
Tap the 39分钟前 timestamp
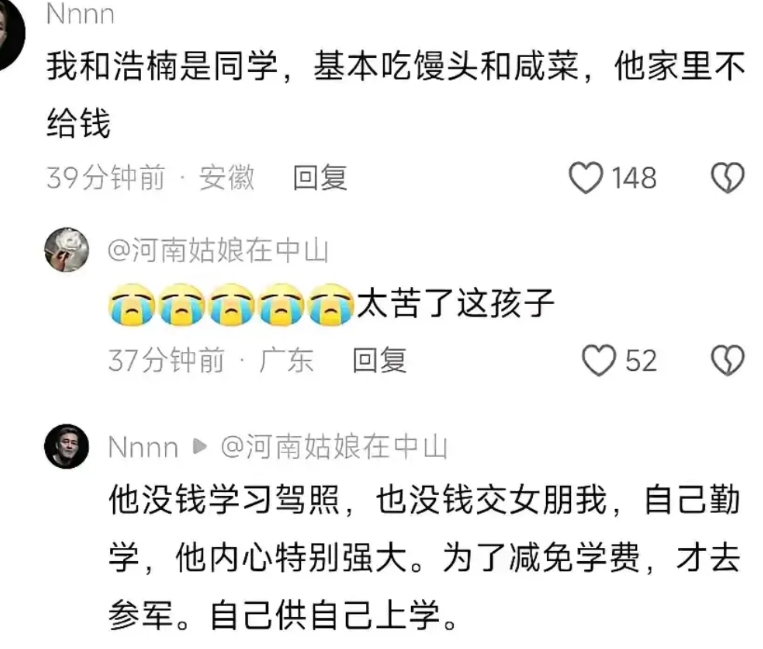point(106,178)
